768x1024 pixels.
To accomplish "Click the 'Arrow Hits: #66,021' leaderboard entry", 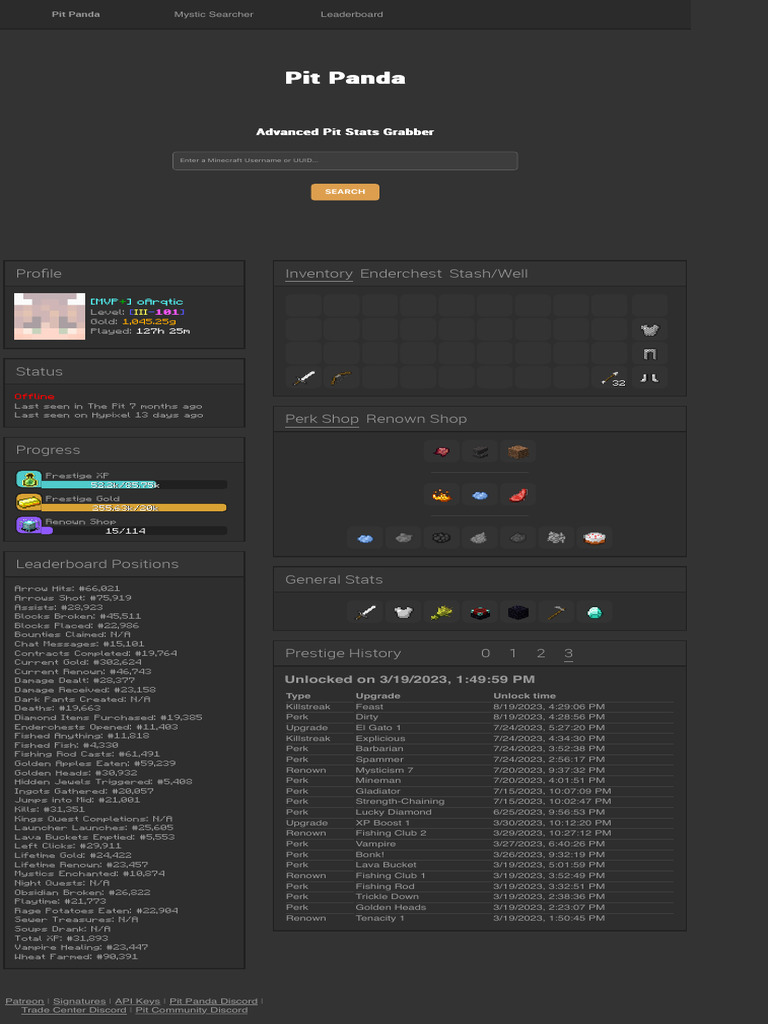I will pos(67,588).
